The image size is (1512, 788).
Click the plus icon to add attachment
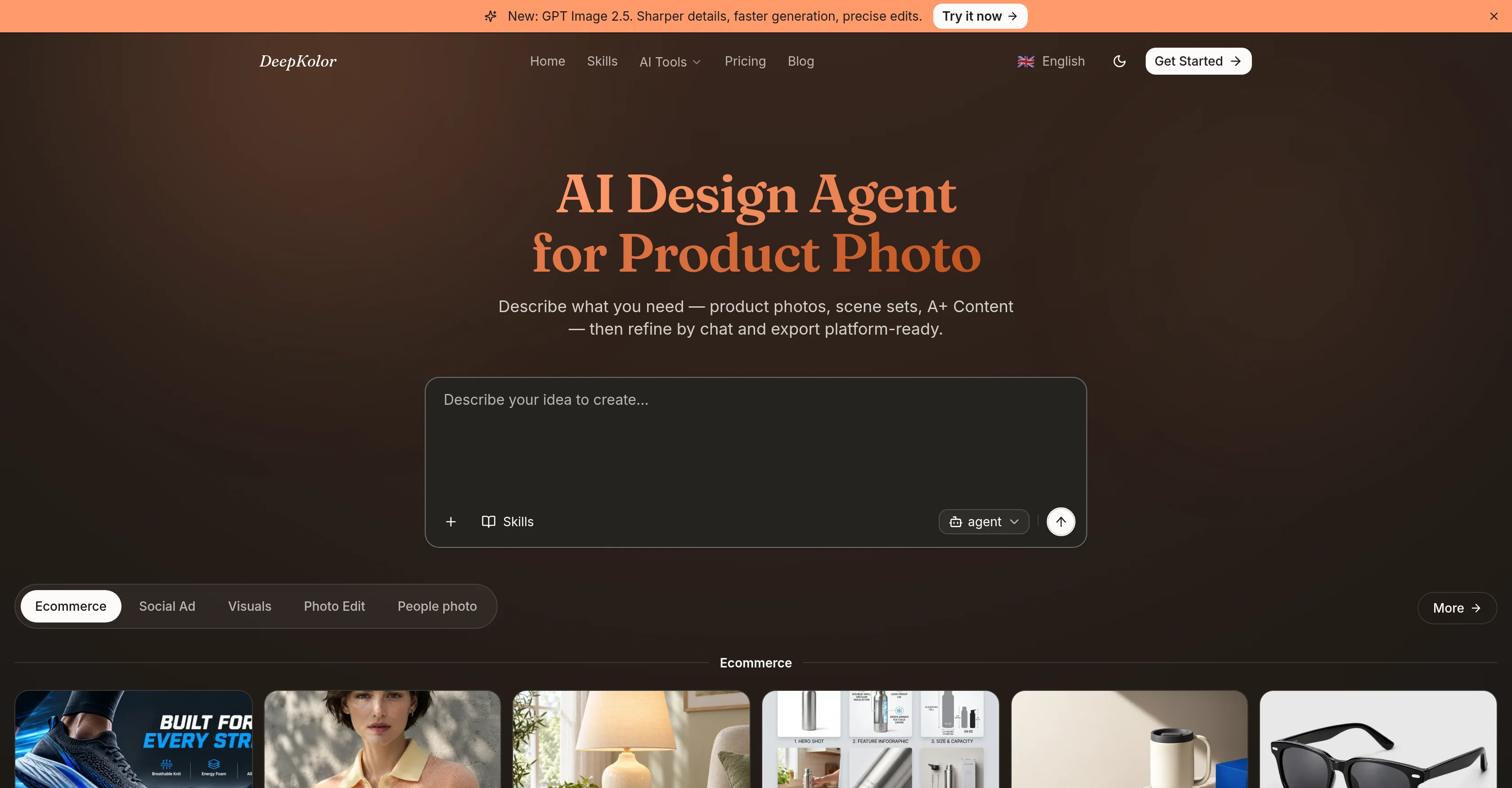point(451,522)
